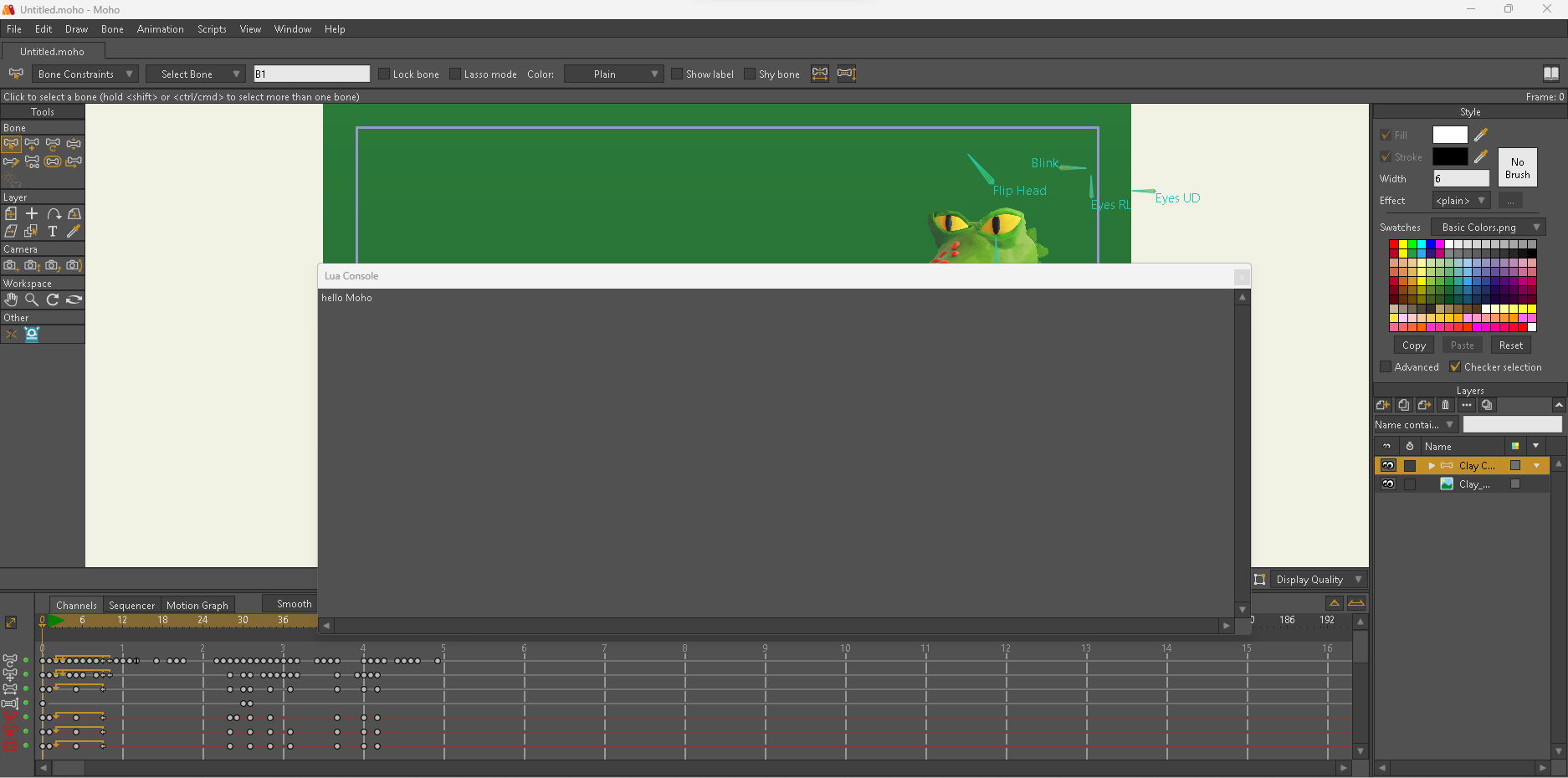Switch to the Motion Graph tab
Screen dimensions: 1568x778
tap(197, 605)
